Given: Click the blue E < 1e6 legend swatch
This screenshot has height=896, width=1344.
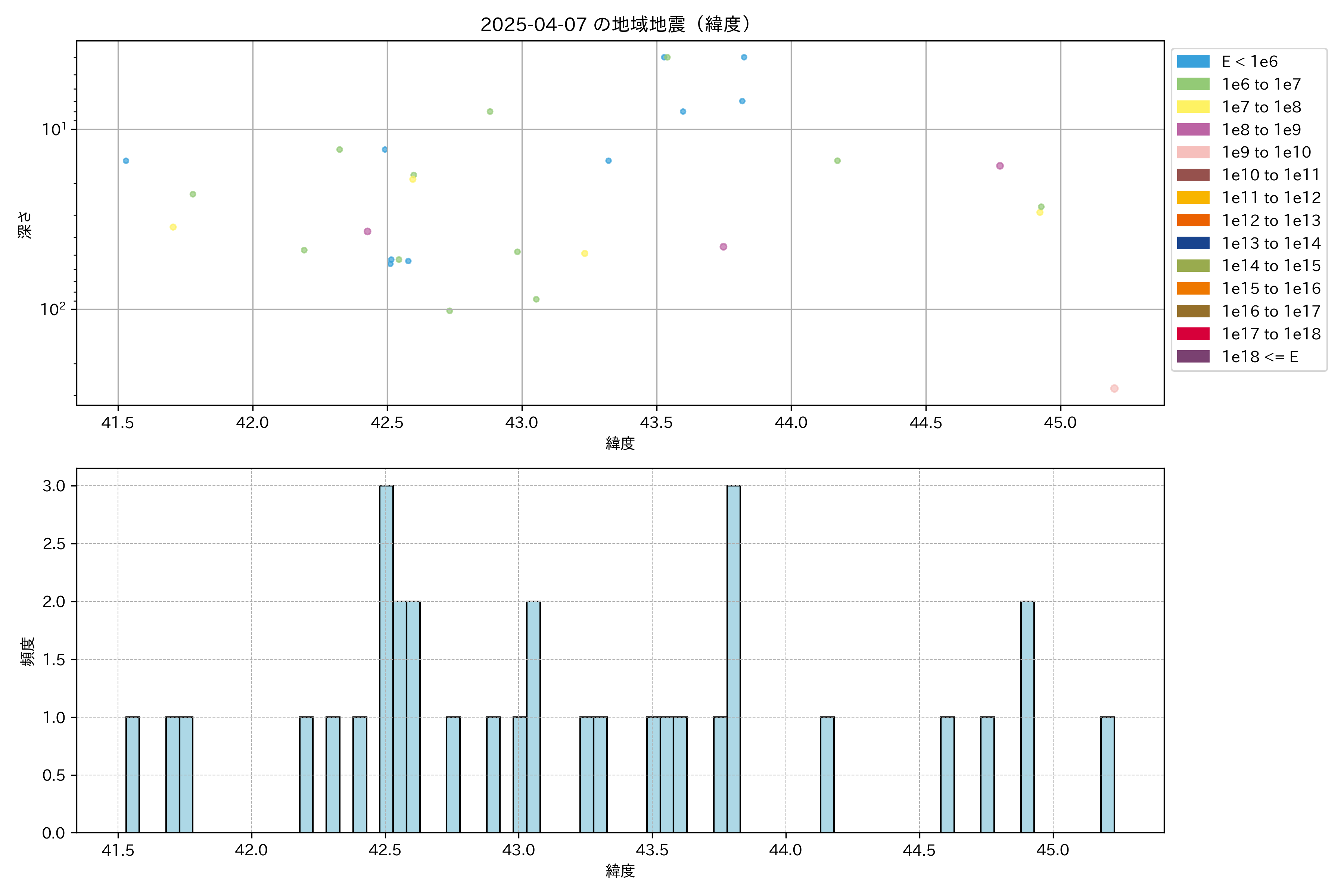Looking at the screenshot, I should point(1193,62).
